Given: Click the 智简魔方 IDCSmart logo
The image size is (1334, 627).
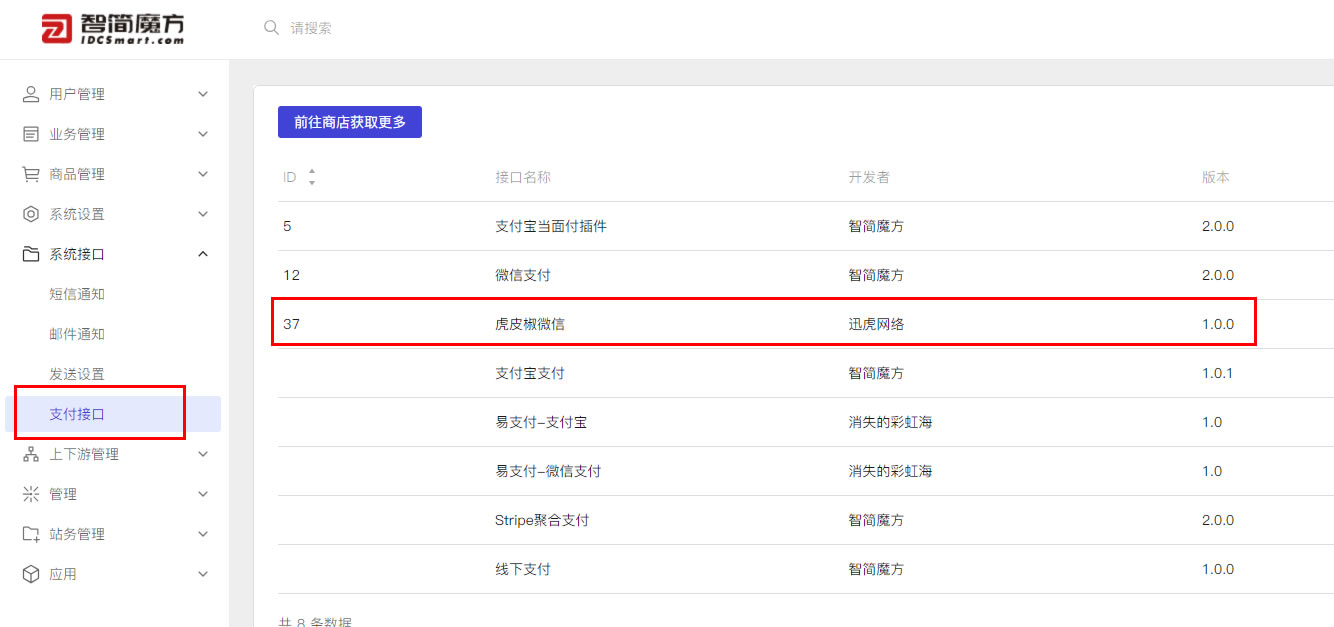Looking at the screenshot, I should [113, 28].
